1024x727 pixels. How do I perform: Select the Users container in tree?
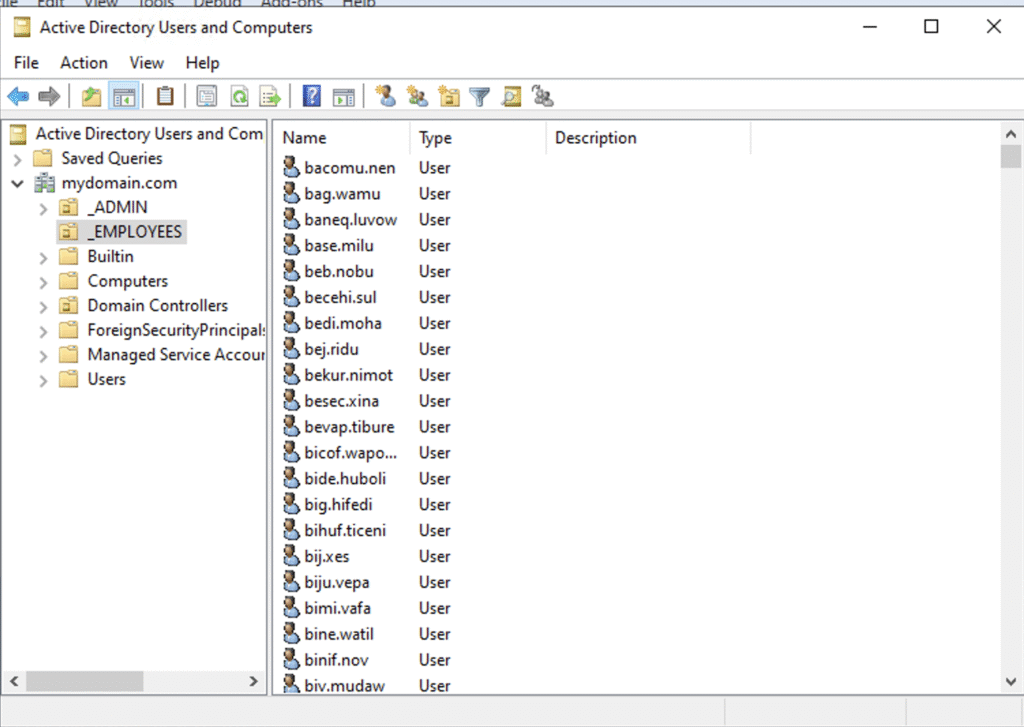click(106, 379)
